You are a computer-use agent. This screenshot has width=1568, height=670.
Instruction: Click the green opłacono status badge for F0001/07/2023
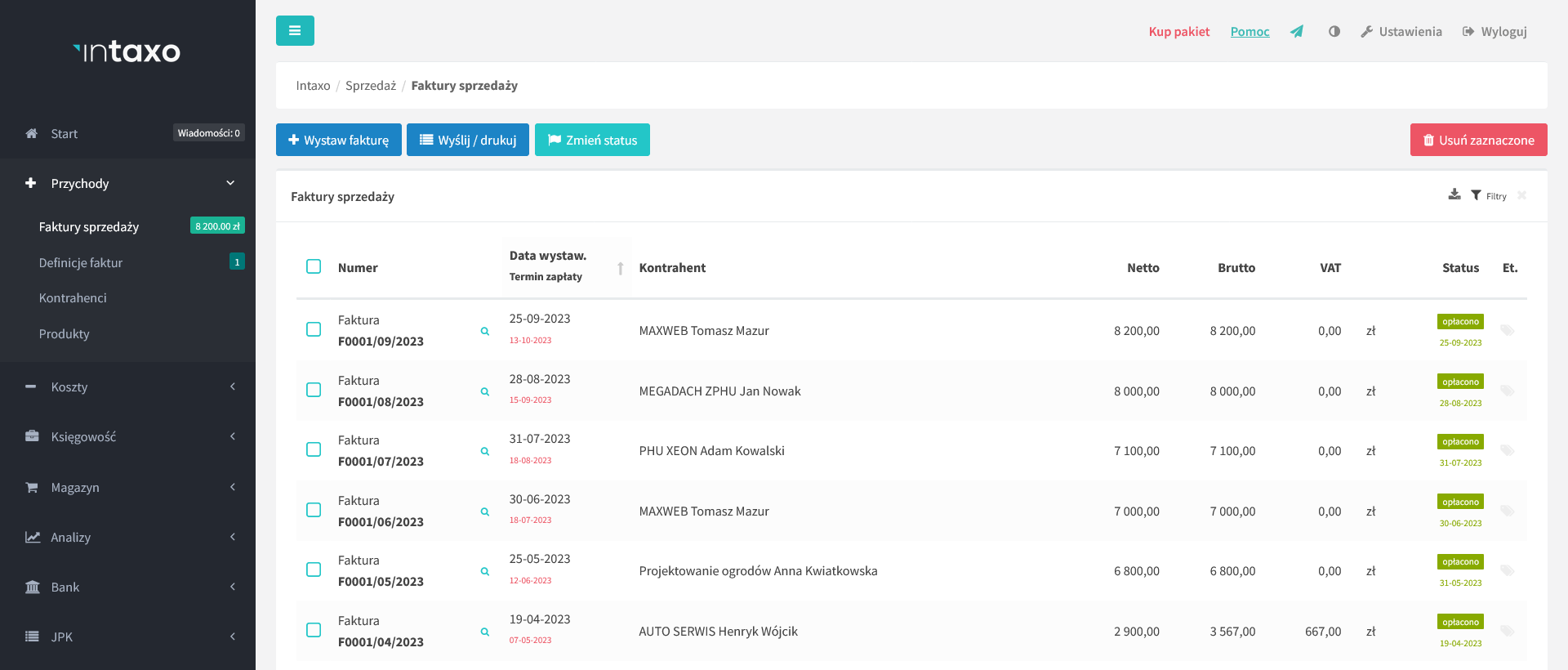point(1459,442)
